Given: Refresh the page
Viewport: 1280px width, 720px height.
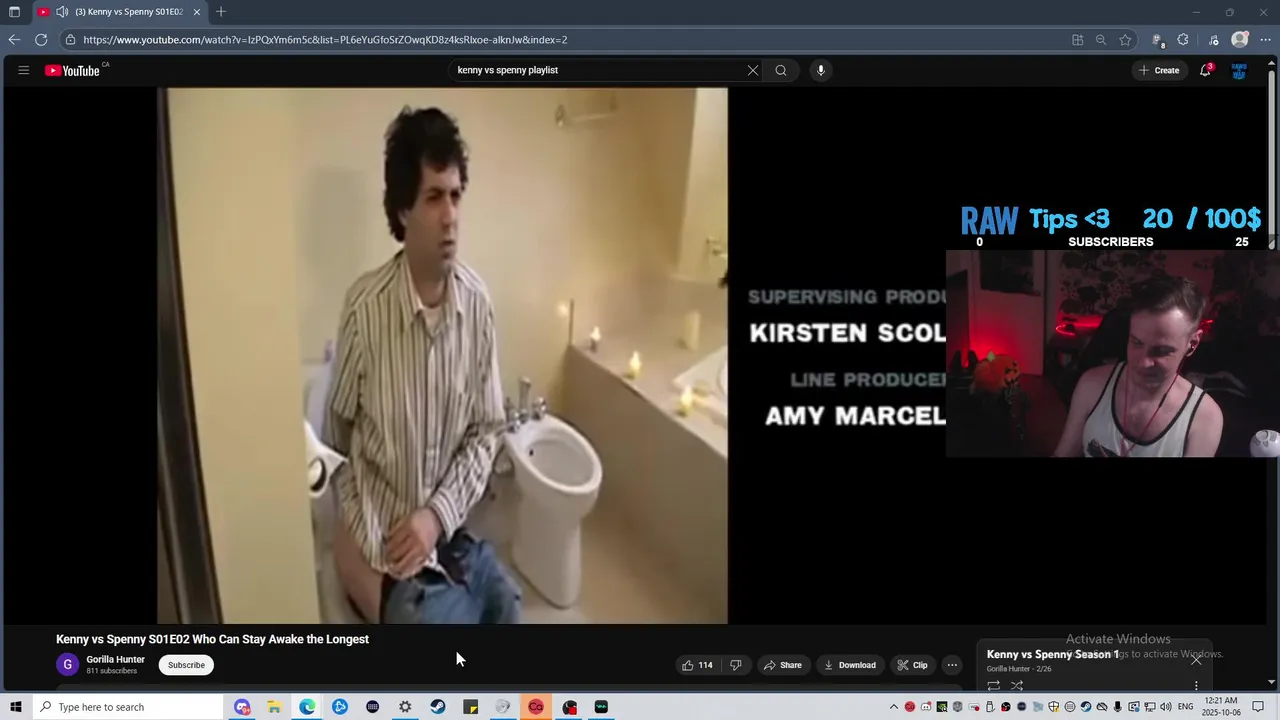Looking at the screenshot, I should (x=41, y=40).
